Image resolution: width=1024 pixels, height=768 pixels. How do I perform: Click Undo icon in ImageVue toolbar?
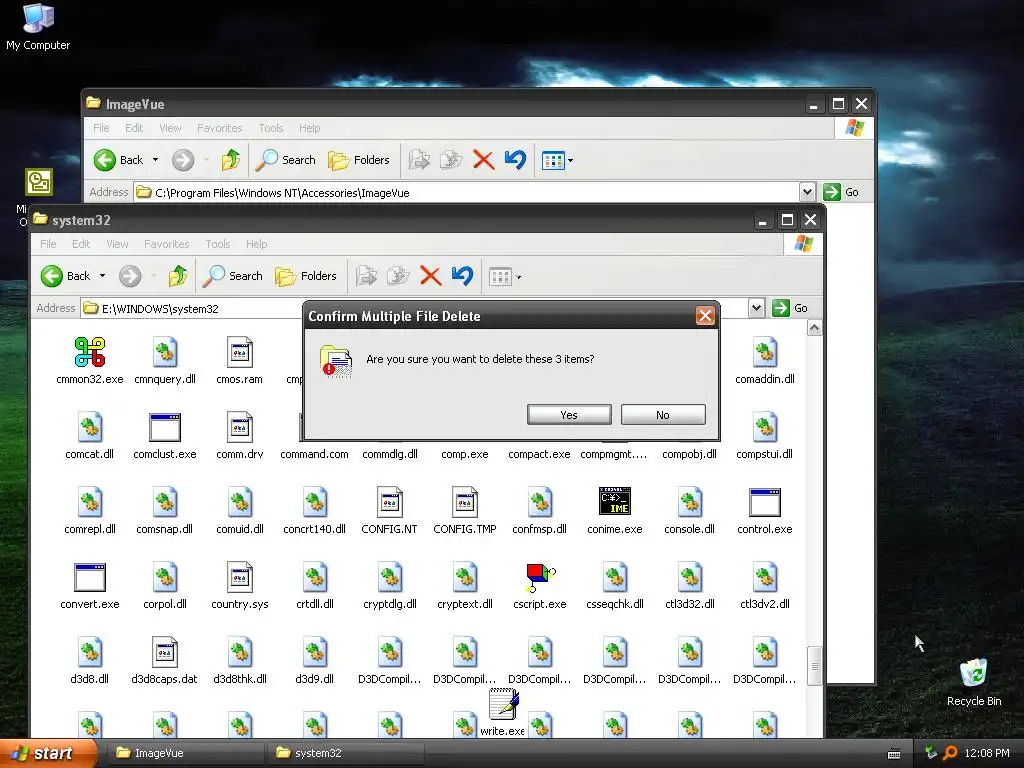tap(515, 160)
